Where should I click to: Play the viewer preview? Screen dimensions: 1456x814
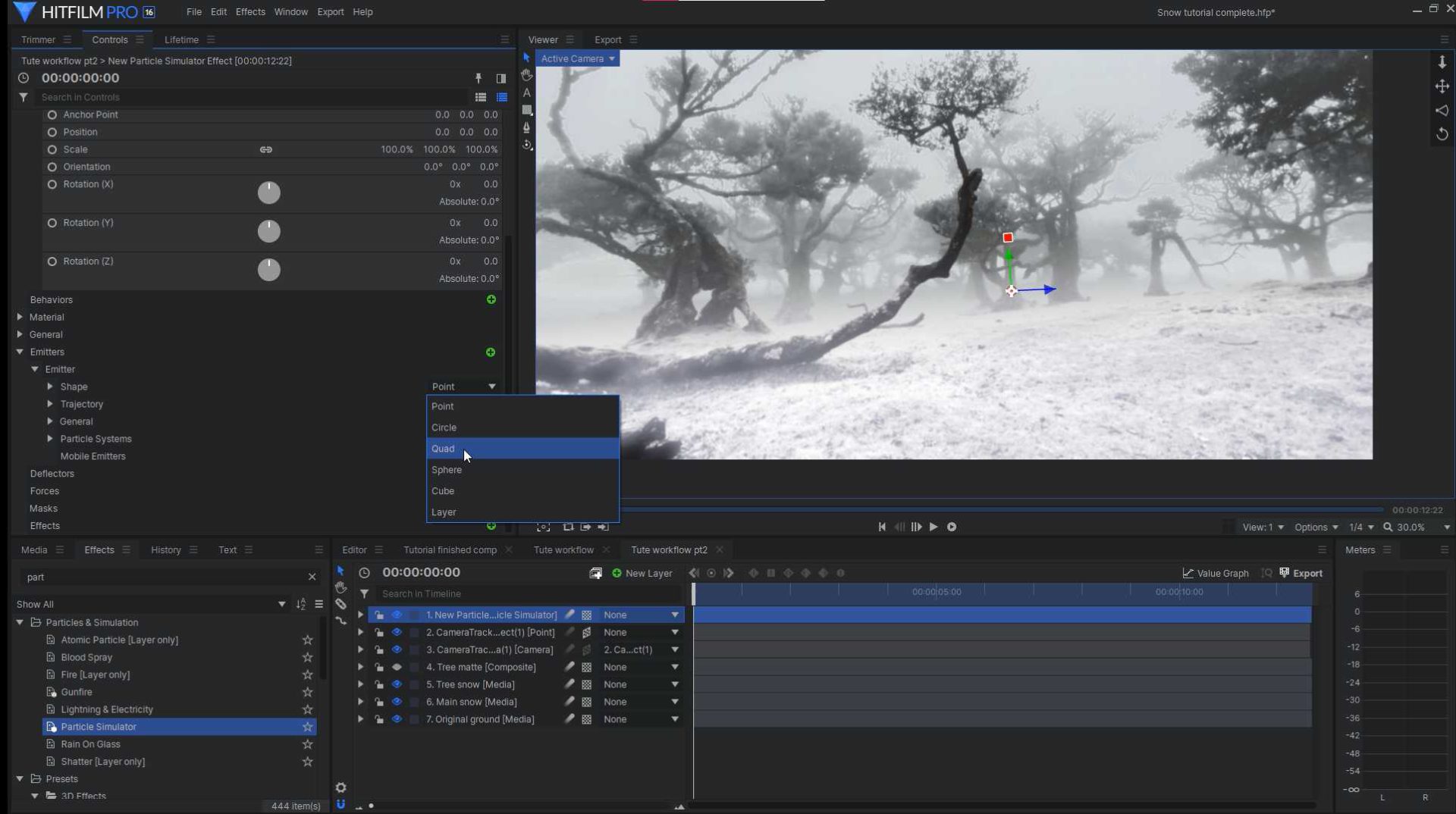coord(934,527)
